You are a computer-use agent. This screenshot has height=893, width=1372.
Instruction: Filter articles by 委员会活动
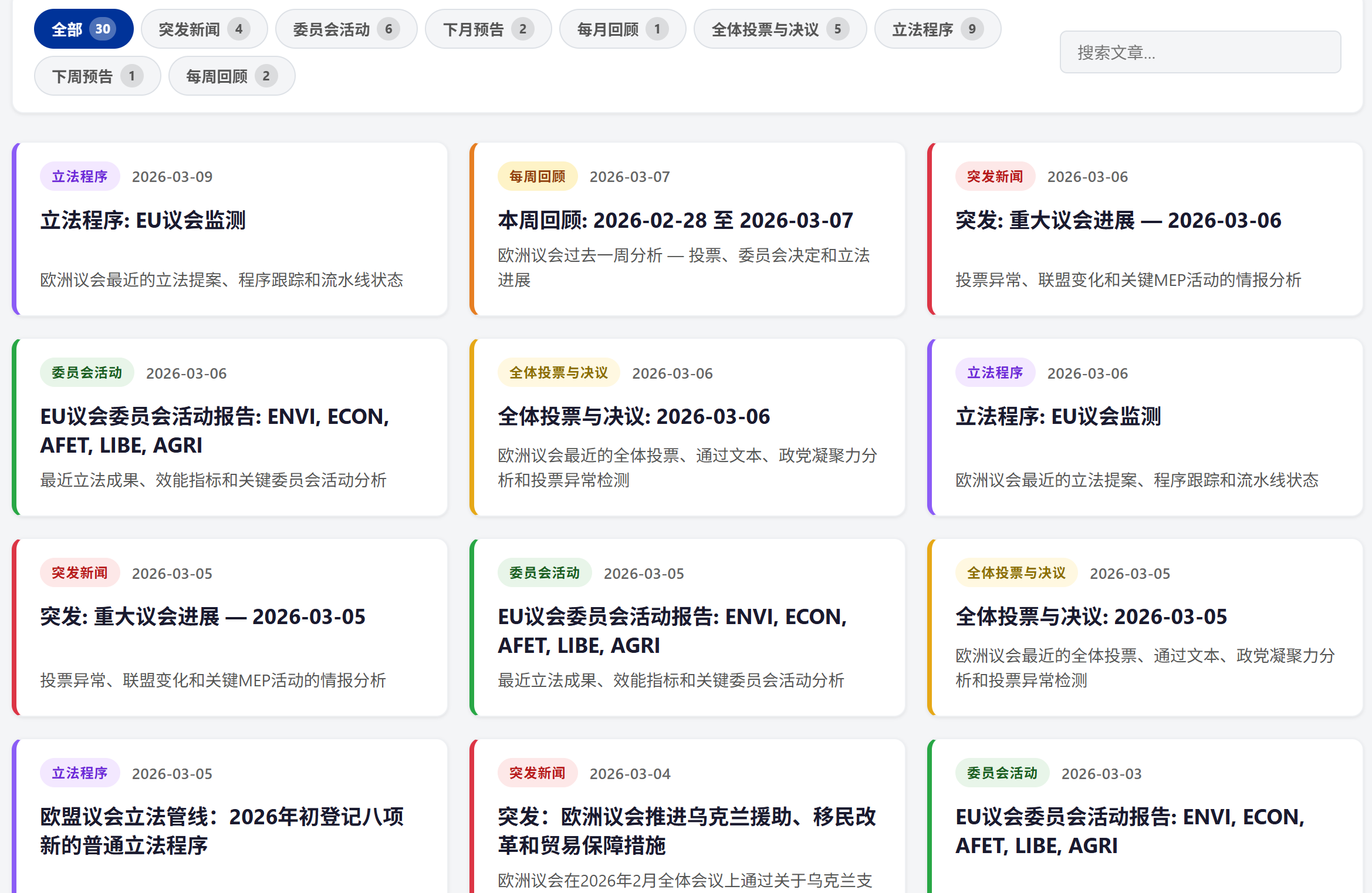(x=346, y=29)
